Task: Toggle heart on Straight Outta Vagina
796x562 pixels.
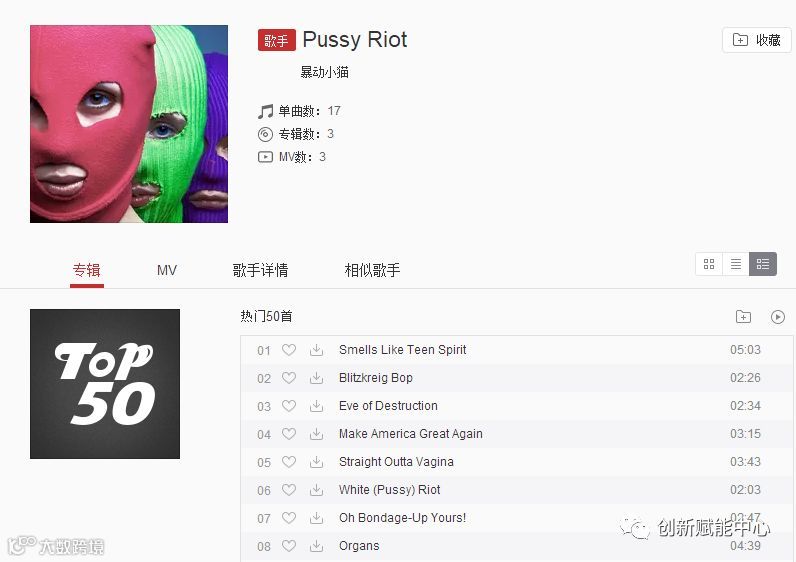Action: pyautogui.click(x=289, y=461)
